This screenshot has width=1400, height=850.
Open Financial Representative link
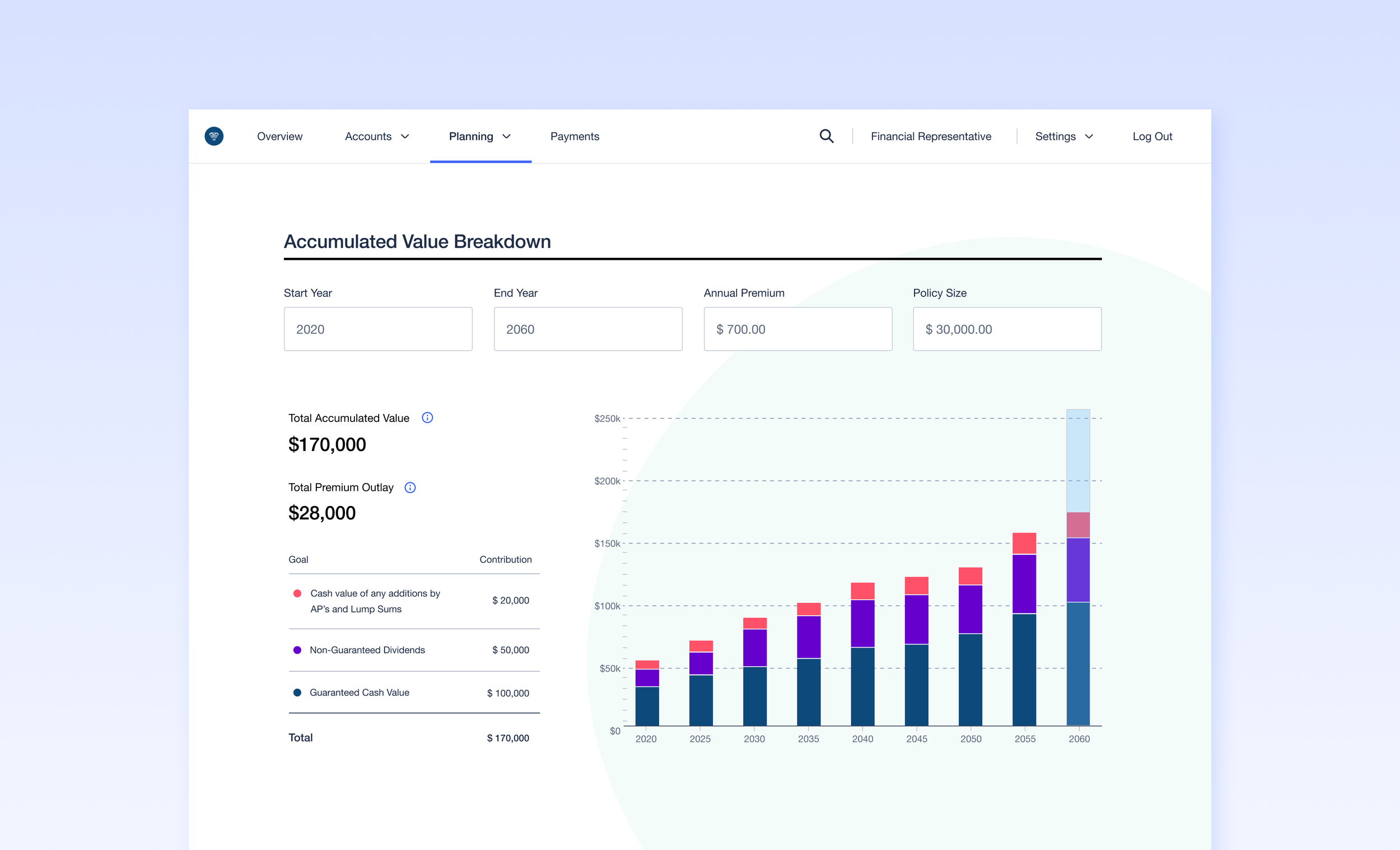pyautogui.click(x=931, y=137)
